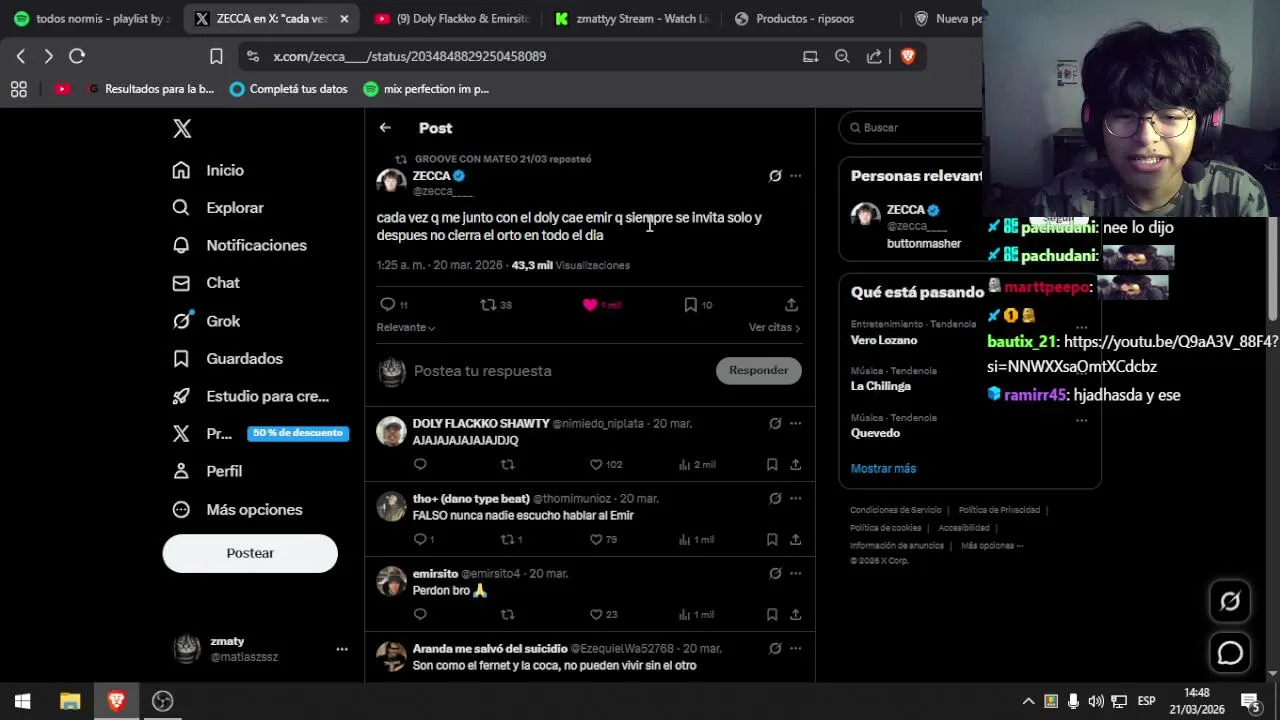Viewport: 1280px width, 720px height.
Task: Switch to zmattyy Stream tab
Action: (633, 19)
